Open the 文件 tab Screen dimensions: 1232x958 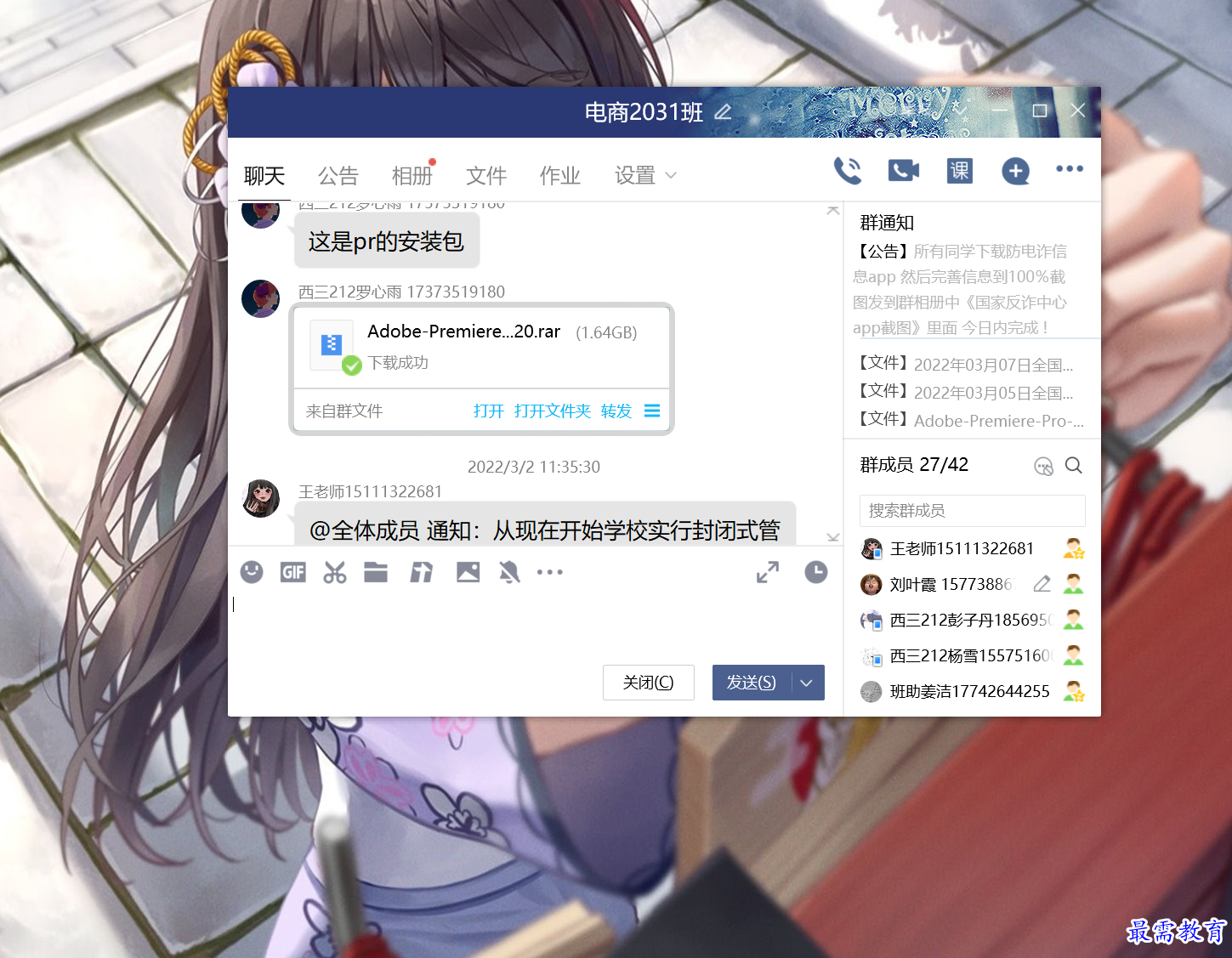click(486, 175)
